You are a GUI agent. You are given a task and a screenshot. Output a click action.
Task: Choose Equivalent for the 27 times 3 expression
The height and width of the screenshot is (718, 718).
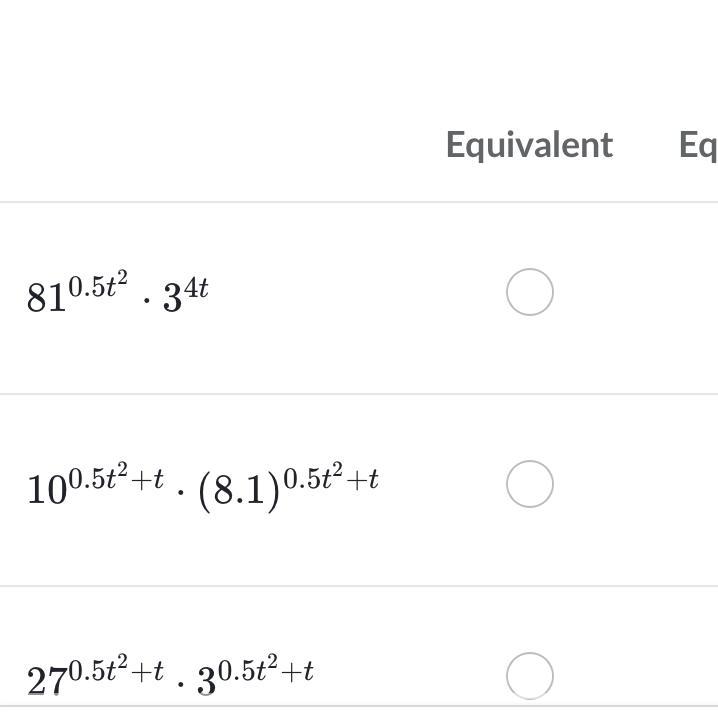click(x=529, y=676)
